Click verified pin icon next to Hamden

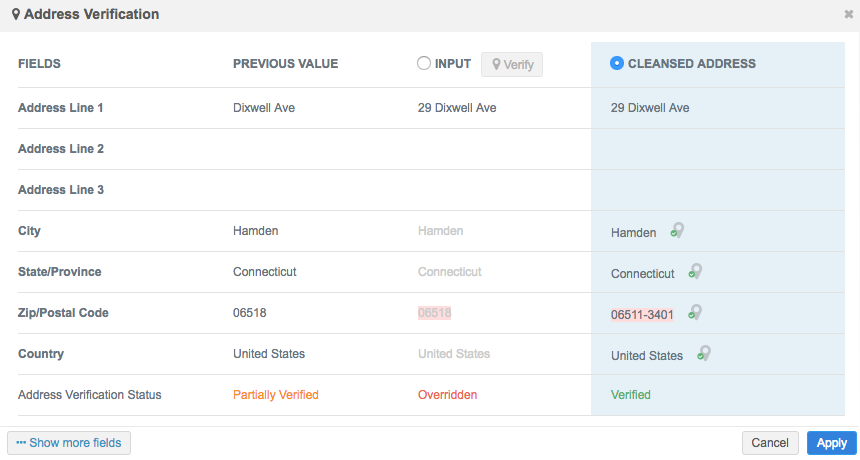coord(677,230)
